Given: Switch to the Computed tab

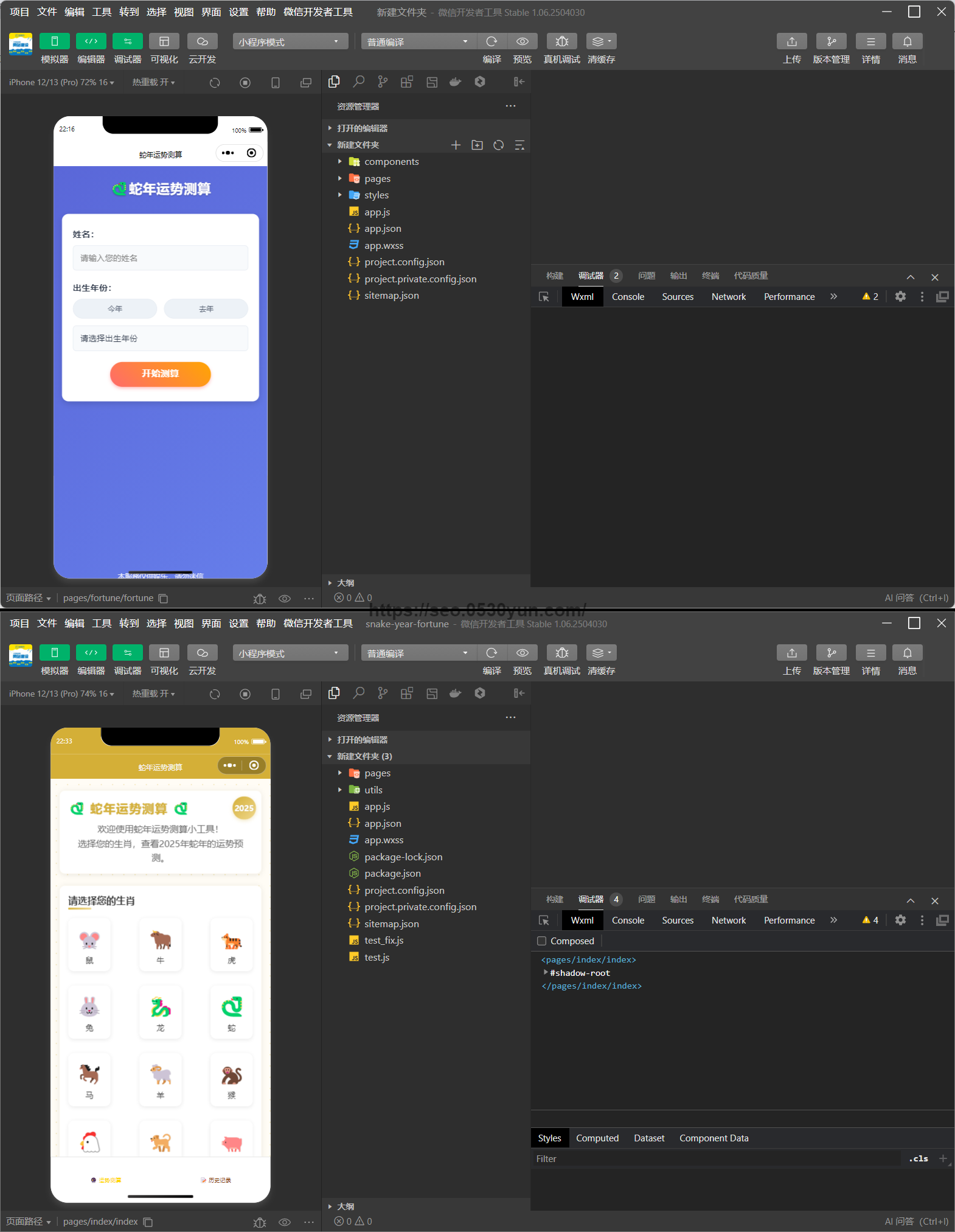Looking at the screenshot, I should point(597,1138).
